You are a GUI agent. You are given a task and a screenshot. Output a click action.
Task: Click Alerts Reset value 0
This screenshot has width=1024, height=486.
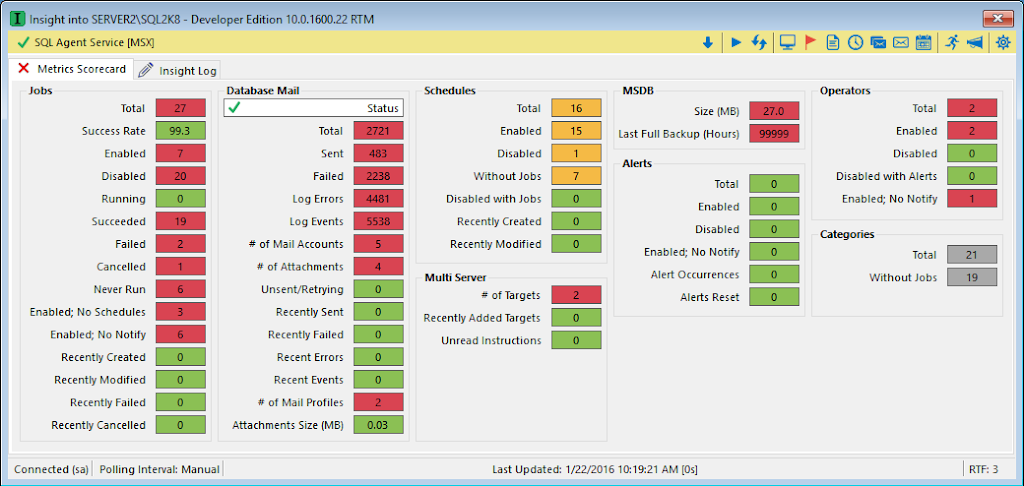[774, 297]
